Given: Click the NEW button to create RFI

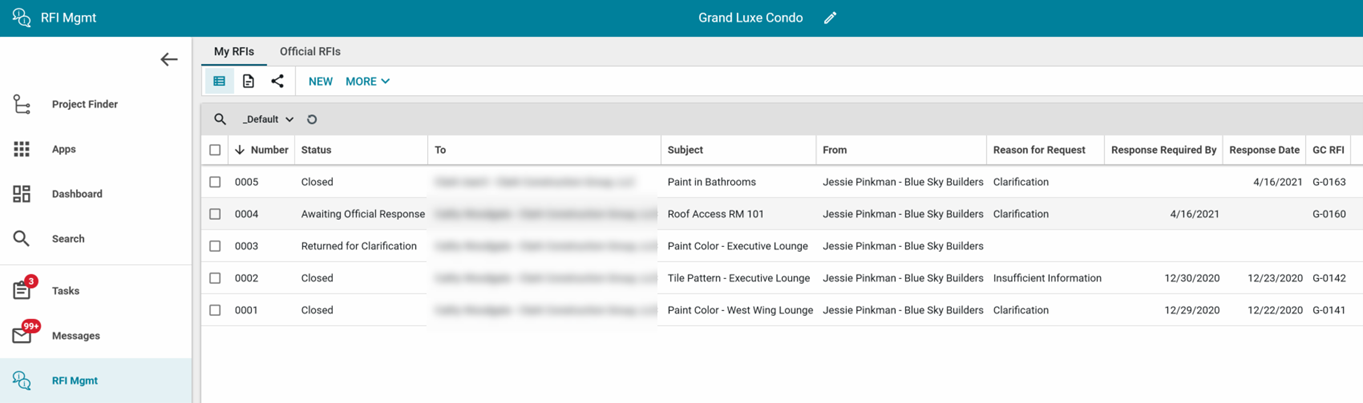Looking at the screenshot, I should (x=320, y=81).
